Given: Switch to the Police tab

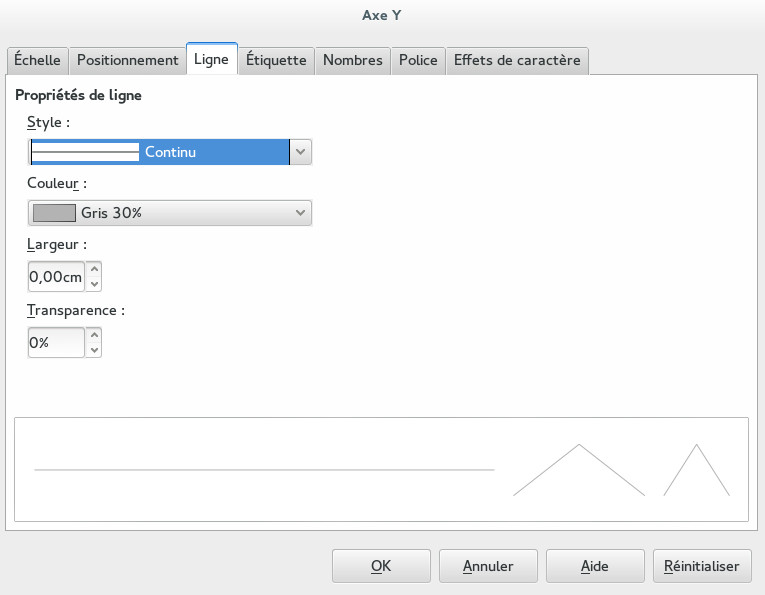Looking at the screenshot, I should click(x=418, y=60).
